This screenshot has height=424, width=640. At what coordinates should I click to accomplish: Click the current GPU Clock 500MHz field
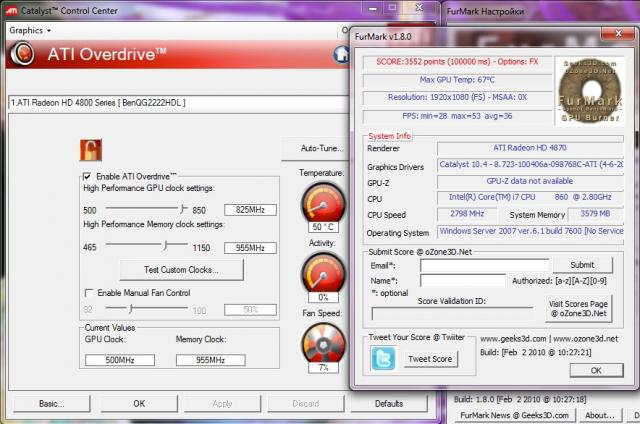point(120,360)
